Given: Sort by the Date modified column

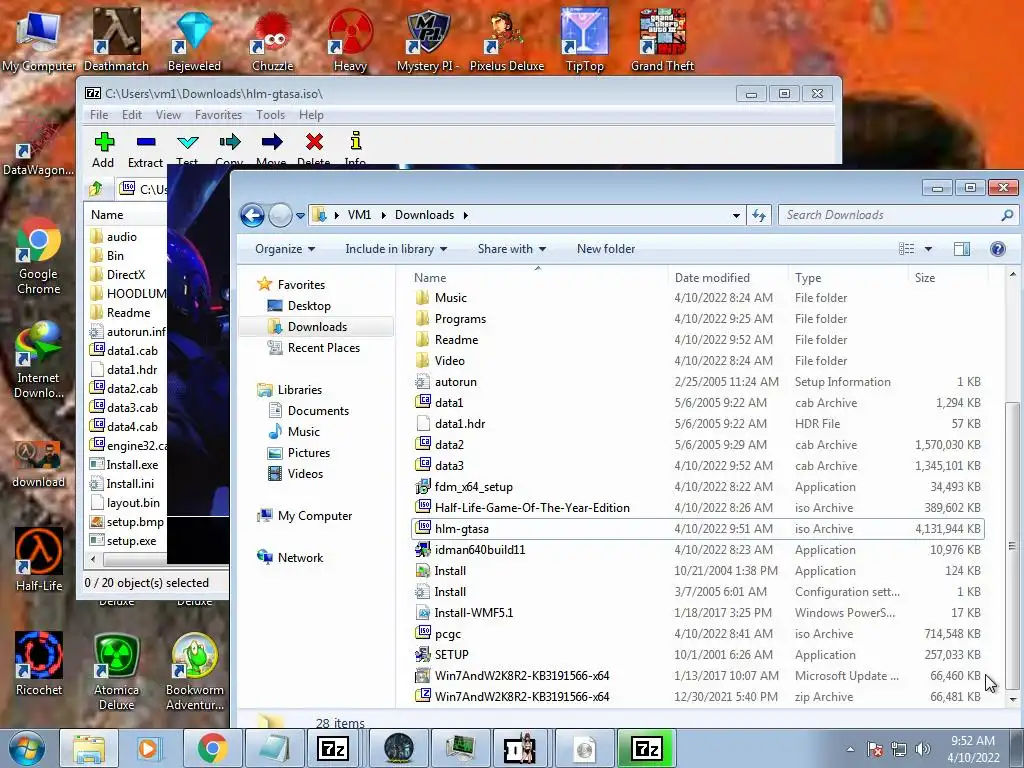Looking at the screenshot, I should pos(728,278).
